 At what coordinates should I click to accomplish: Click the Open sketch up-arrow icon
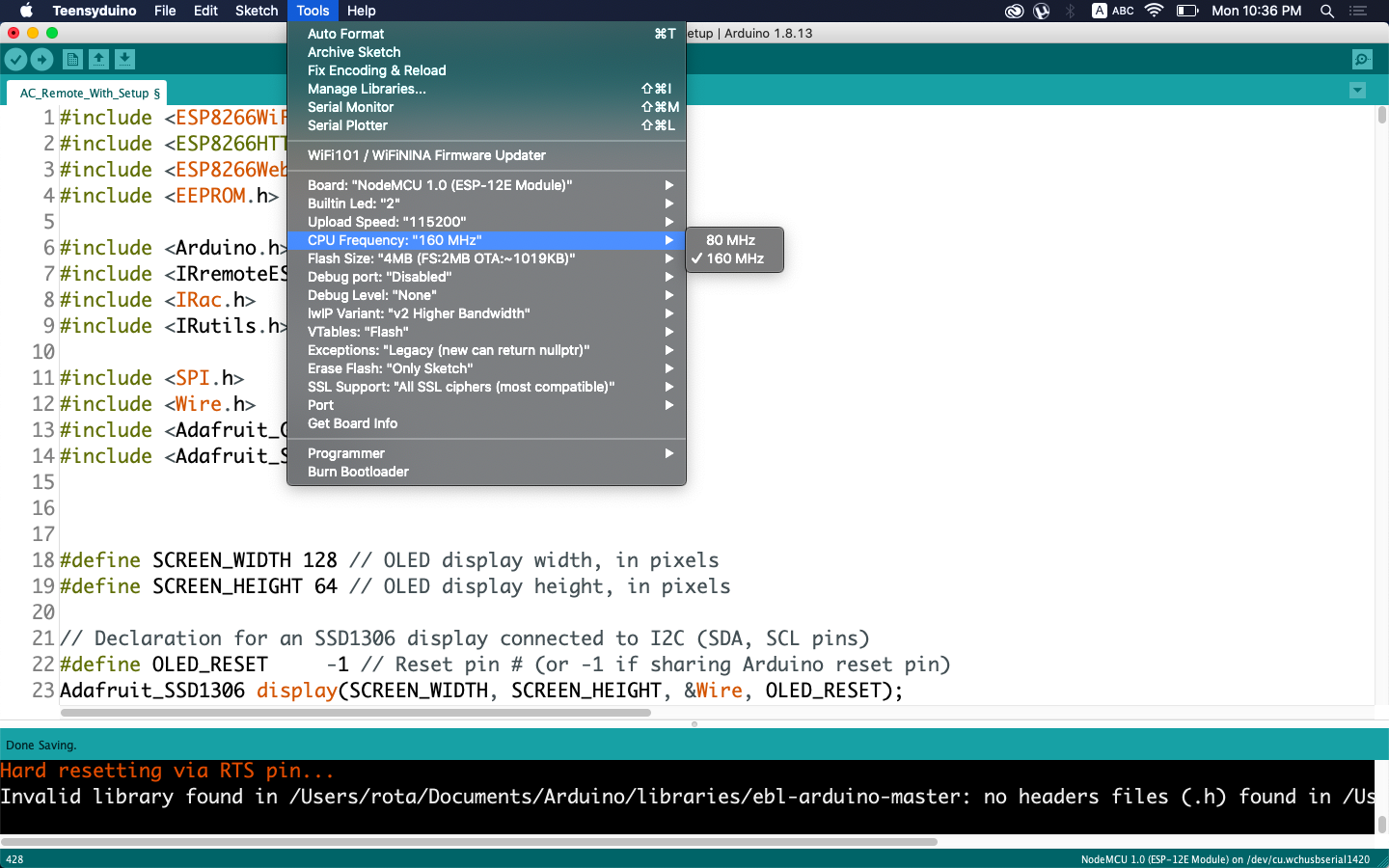(x=98, y=60)
